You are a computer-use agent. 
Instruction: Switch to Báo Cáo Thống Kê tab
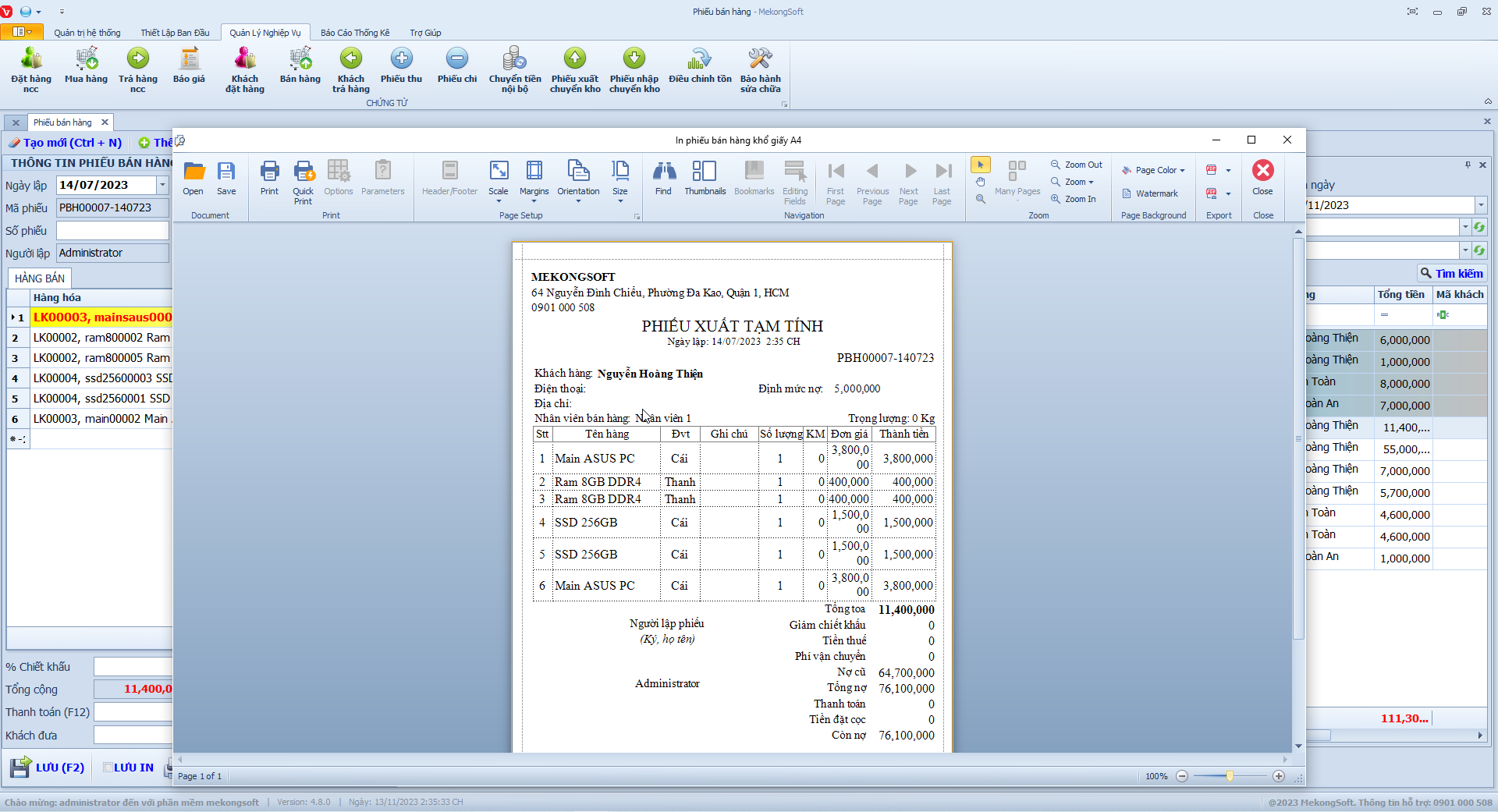click(355, 33)
